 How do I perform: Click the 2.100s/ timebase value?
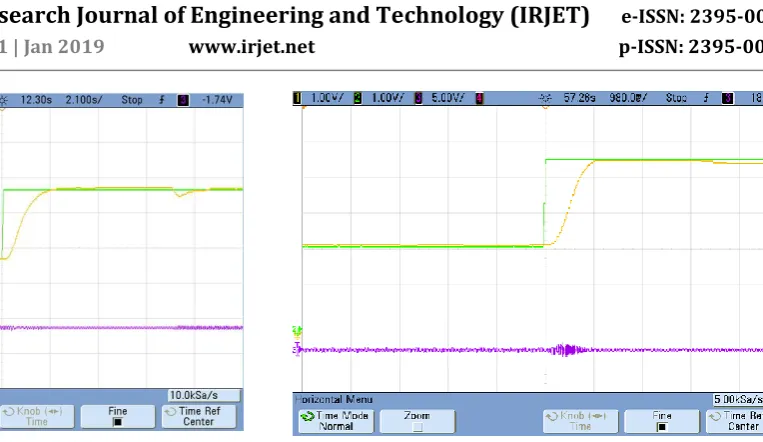point(84,100)
